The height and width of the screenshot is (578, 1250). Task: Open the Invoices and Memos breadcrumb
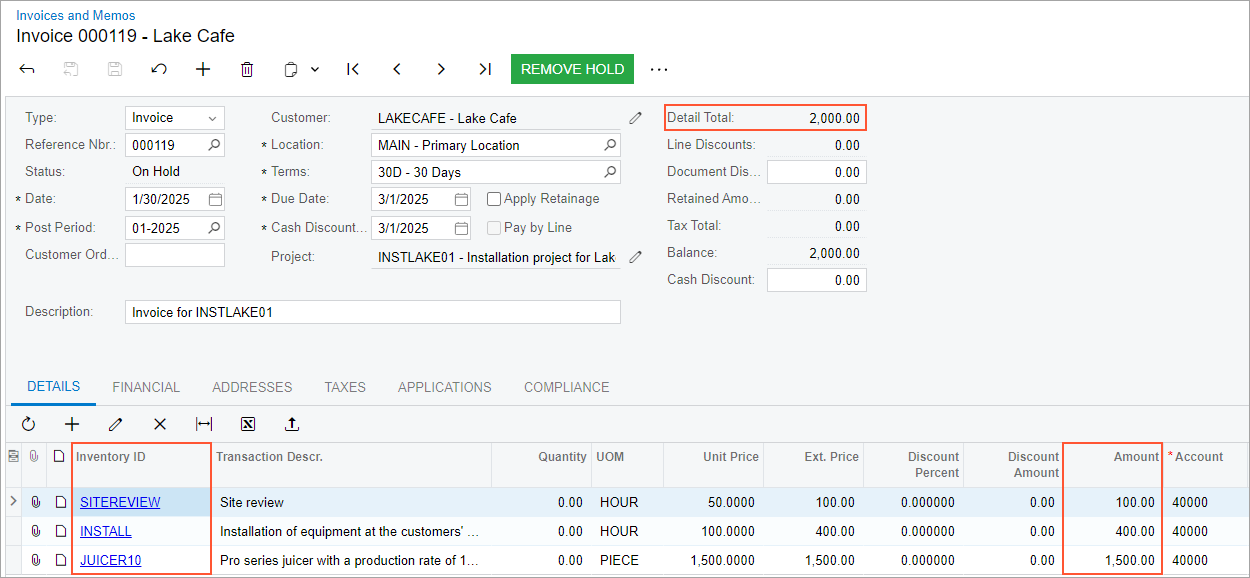coord(76,15)
